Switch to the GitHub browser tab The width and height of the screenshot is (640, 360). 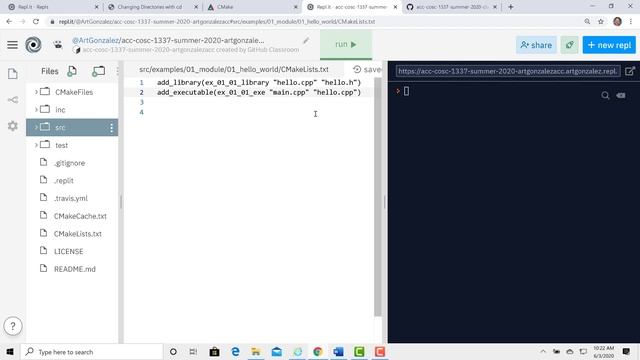452,7
